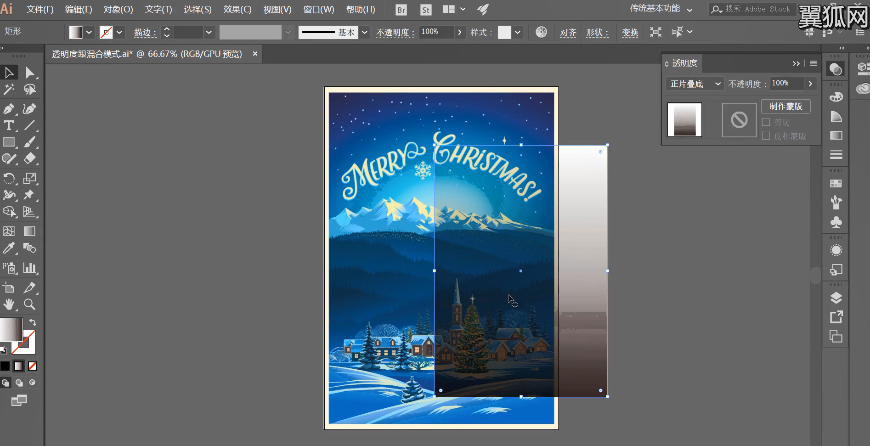The width and height of the screenshot is (870, 446).
Task: Open the 效果(C) menu
Action: 237,10
